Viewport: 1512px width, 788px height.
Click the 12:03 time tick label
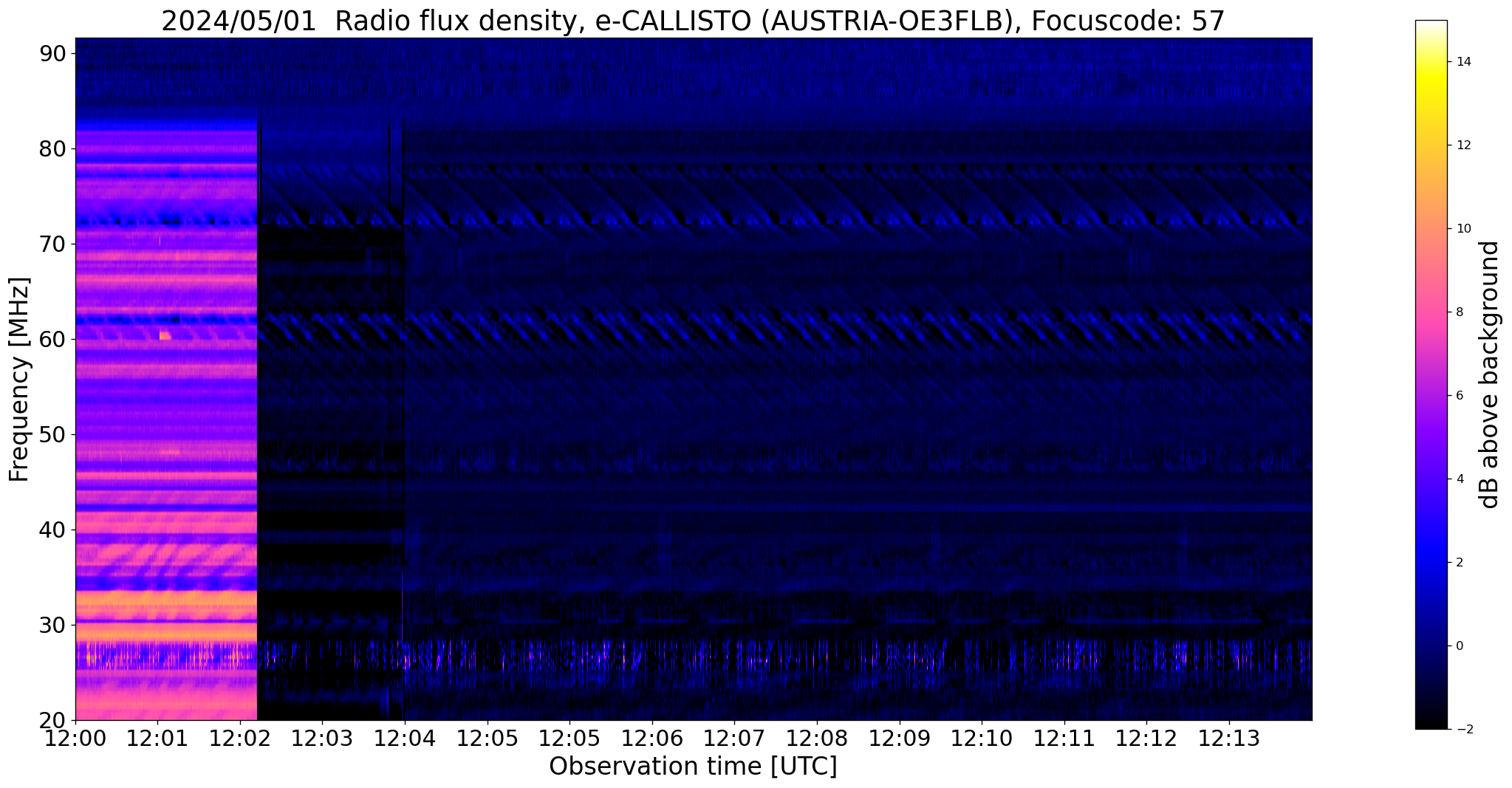(322, 739)
